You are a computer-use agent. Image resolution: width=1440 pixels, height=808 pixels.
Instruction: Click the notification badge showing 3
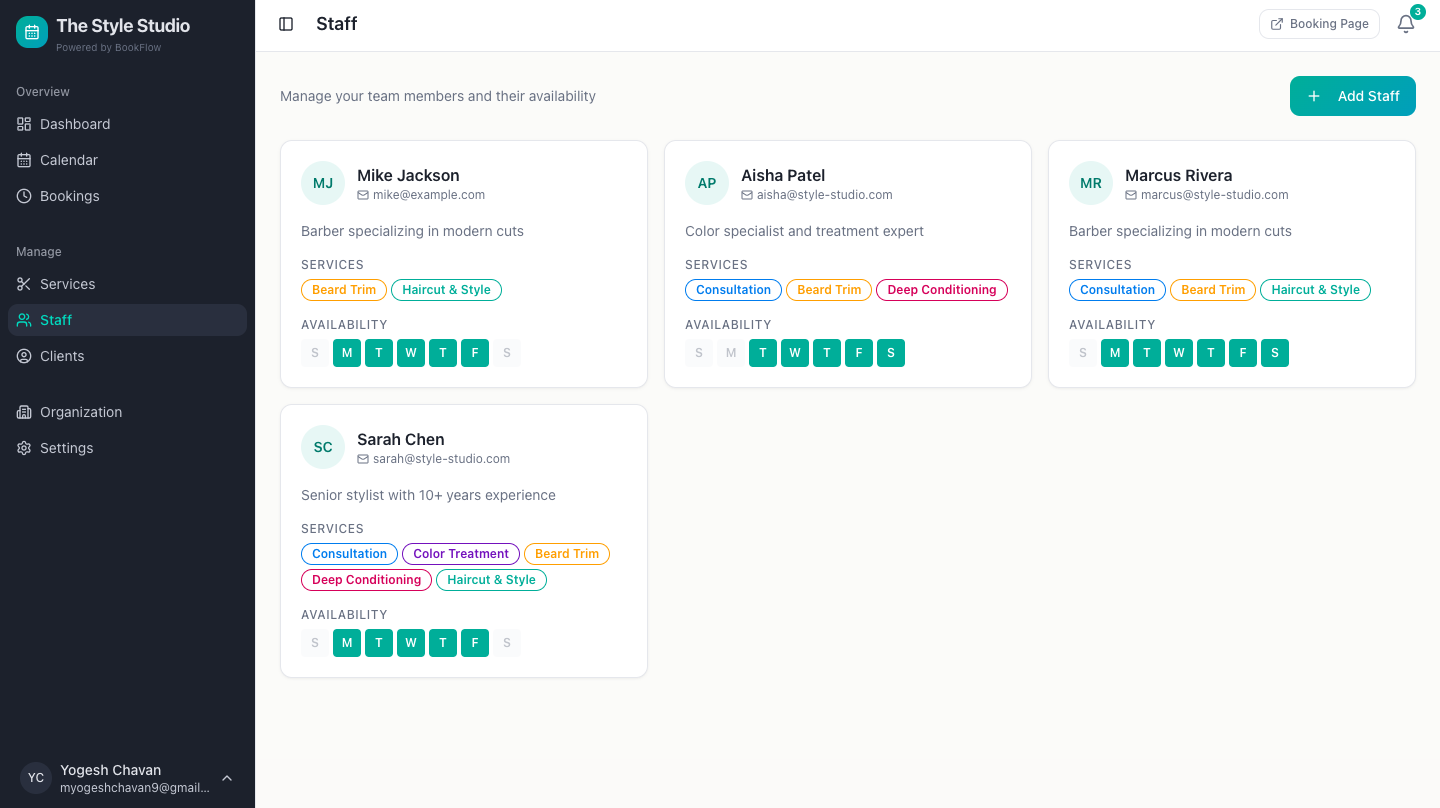pyautogui.click(x=1417, y=12)
